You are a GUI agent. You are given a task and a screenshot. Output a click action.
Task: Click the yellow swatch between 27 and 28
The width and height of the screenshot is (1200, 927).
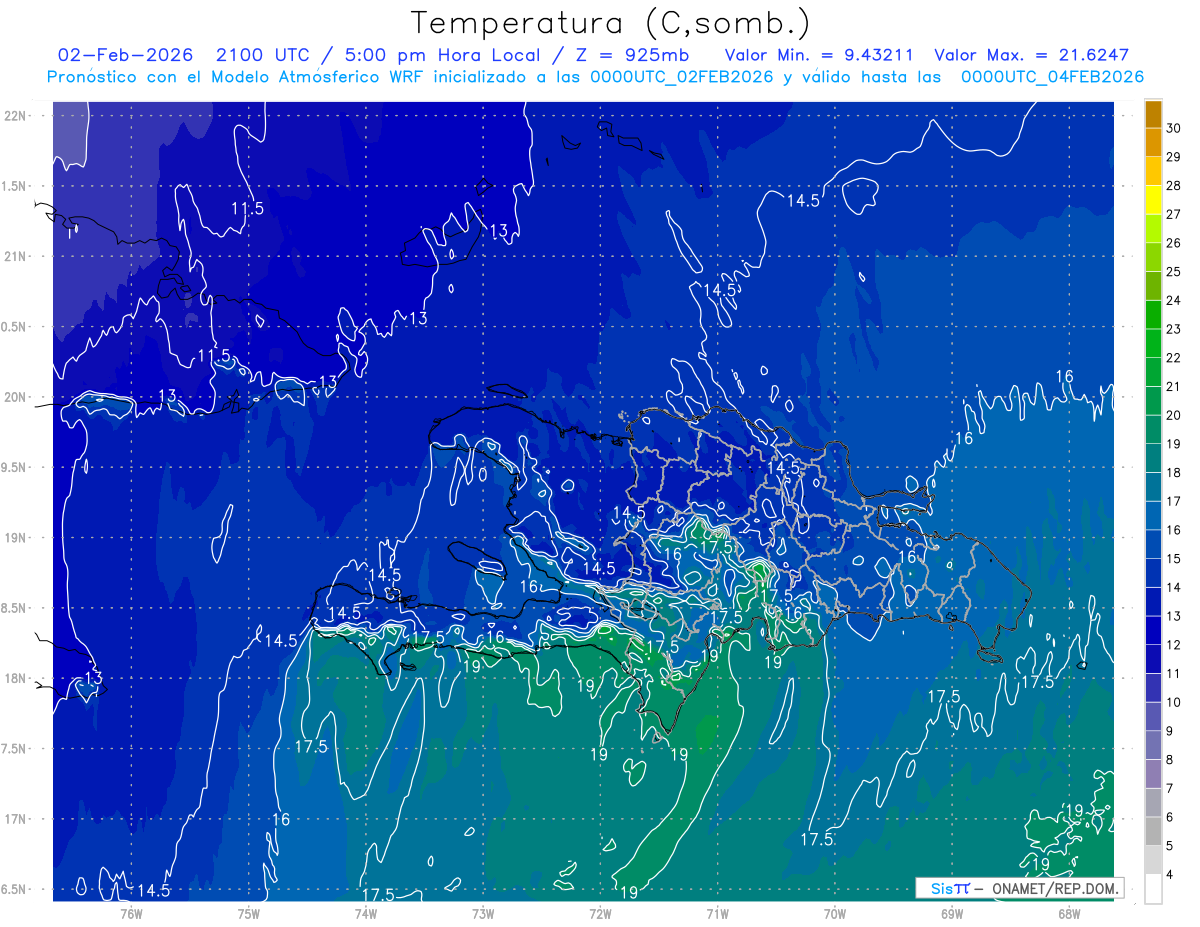1153,200
